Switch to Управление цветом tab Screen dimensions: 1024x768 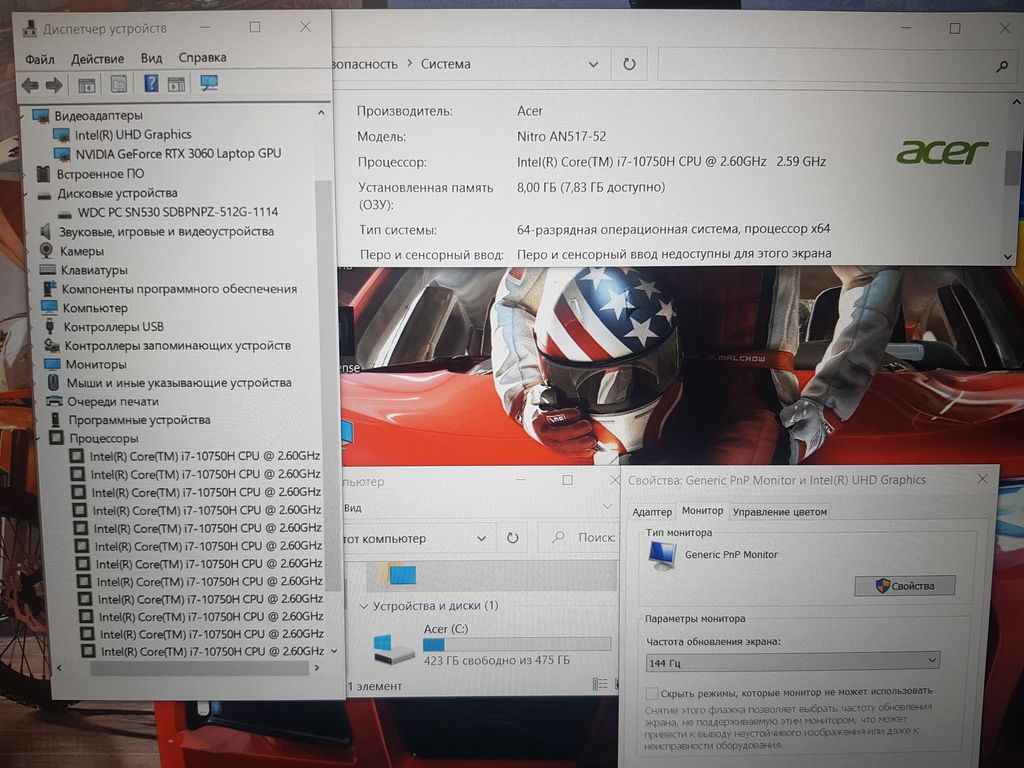click(x=780, y=512)
